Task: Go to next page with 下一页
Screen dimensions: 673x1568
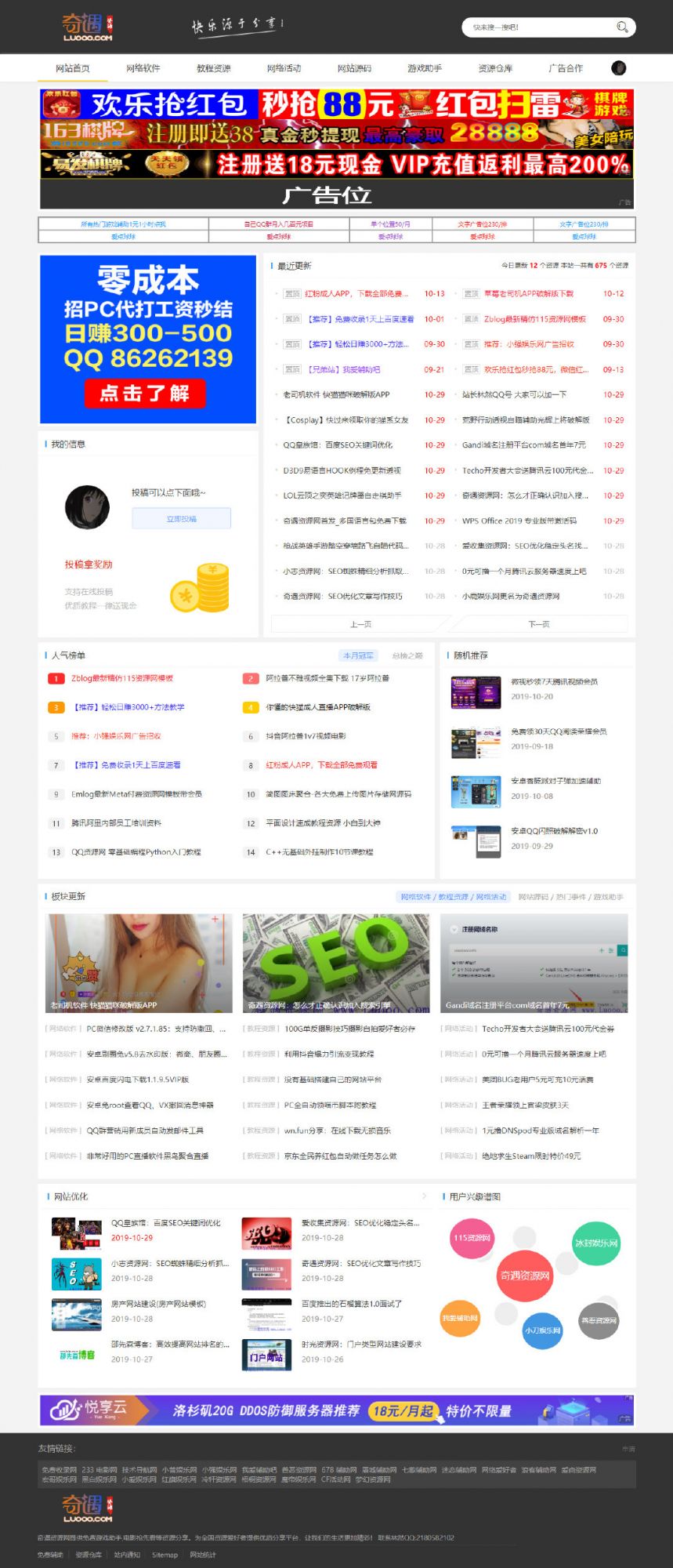Action: pos(539,624)
